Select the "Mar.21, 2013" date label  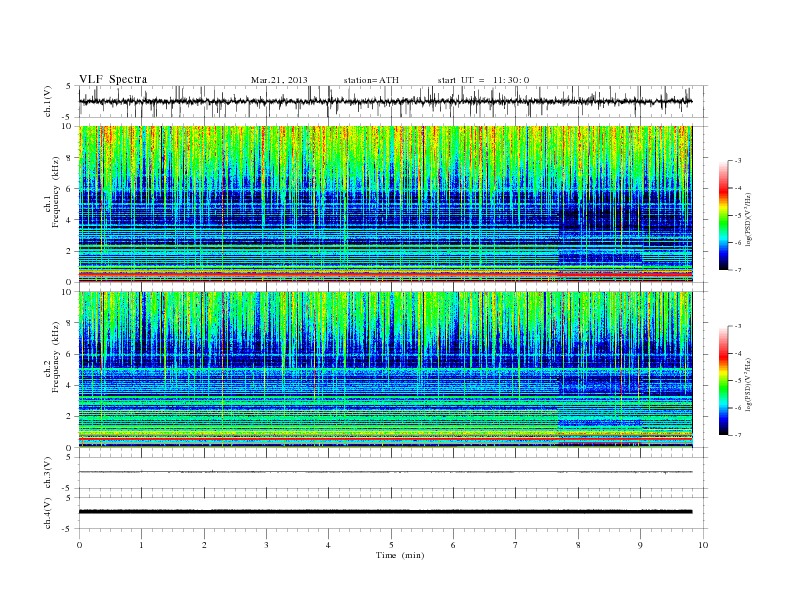pos(279,80)
